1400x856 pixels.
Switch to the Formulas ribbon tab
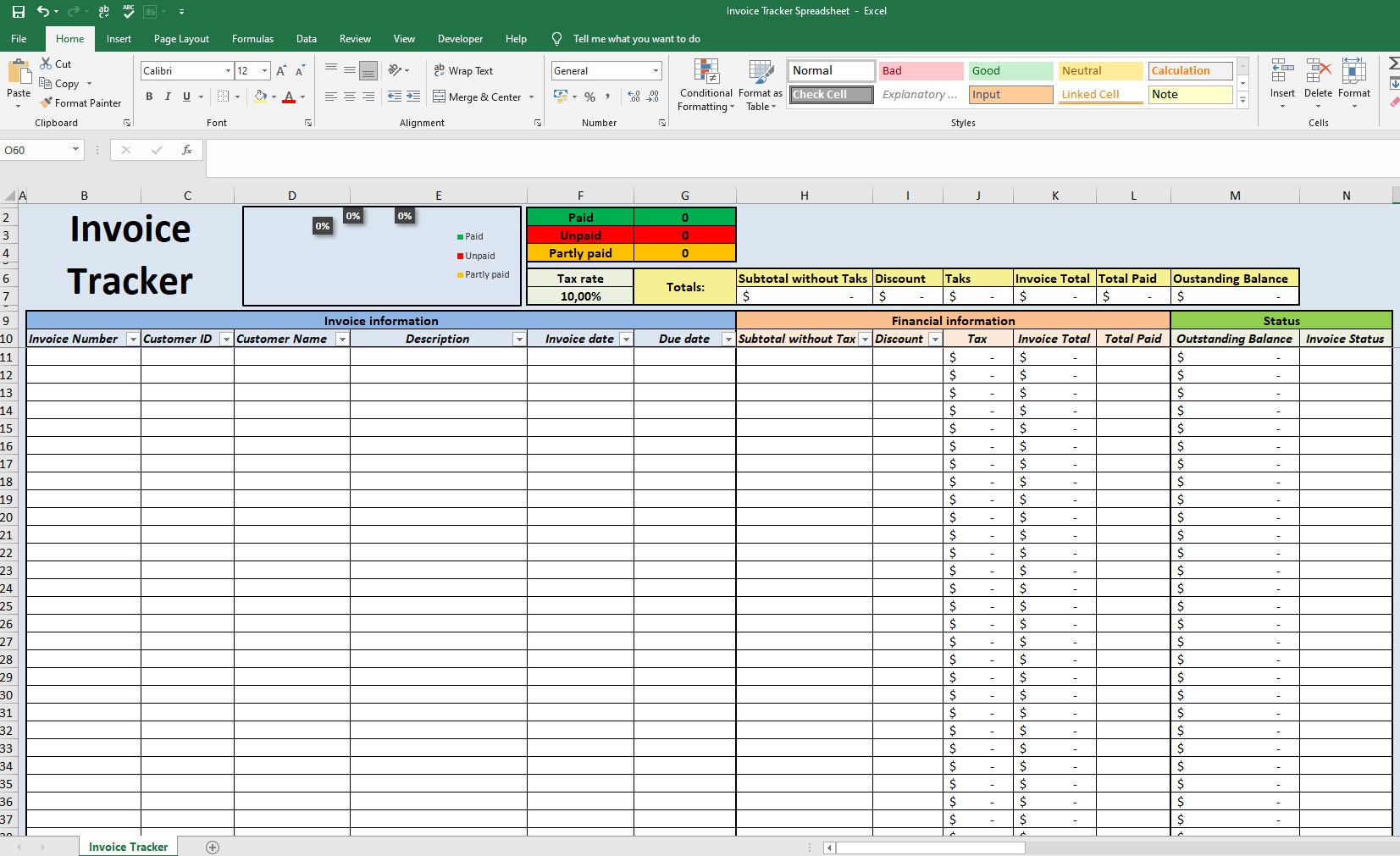[252, 38]
